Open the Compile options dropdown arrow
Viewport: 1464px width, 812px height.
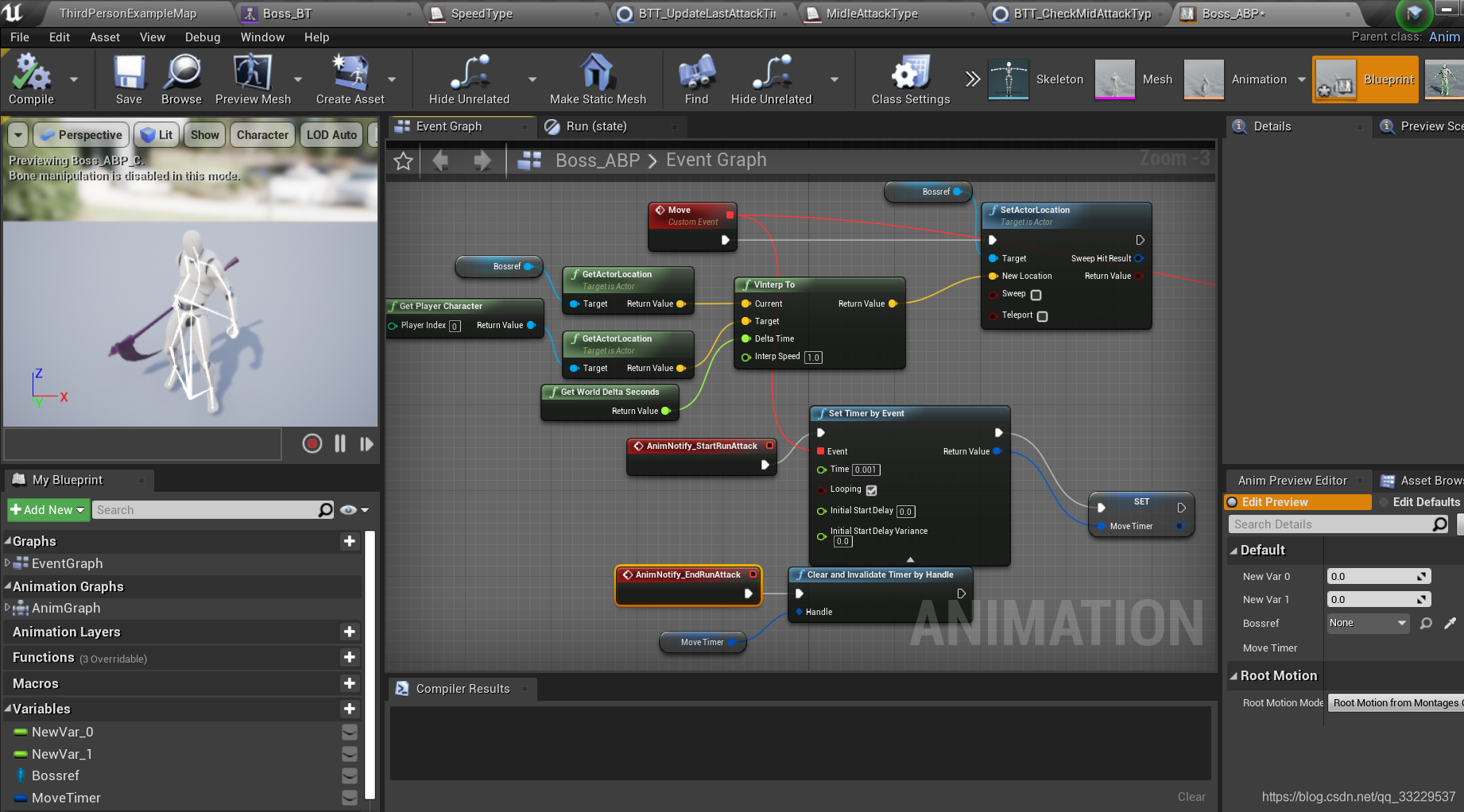pos(74,79)
